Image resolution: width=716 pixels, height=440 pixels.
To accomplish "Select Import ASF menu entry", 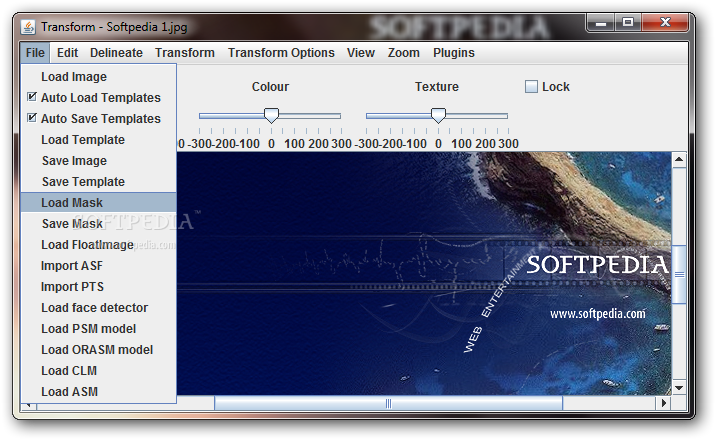I will 99,266.
